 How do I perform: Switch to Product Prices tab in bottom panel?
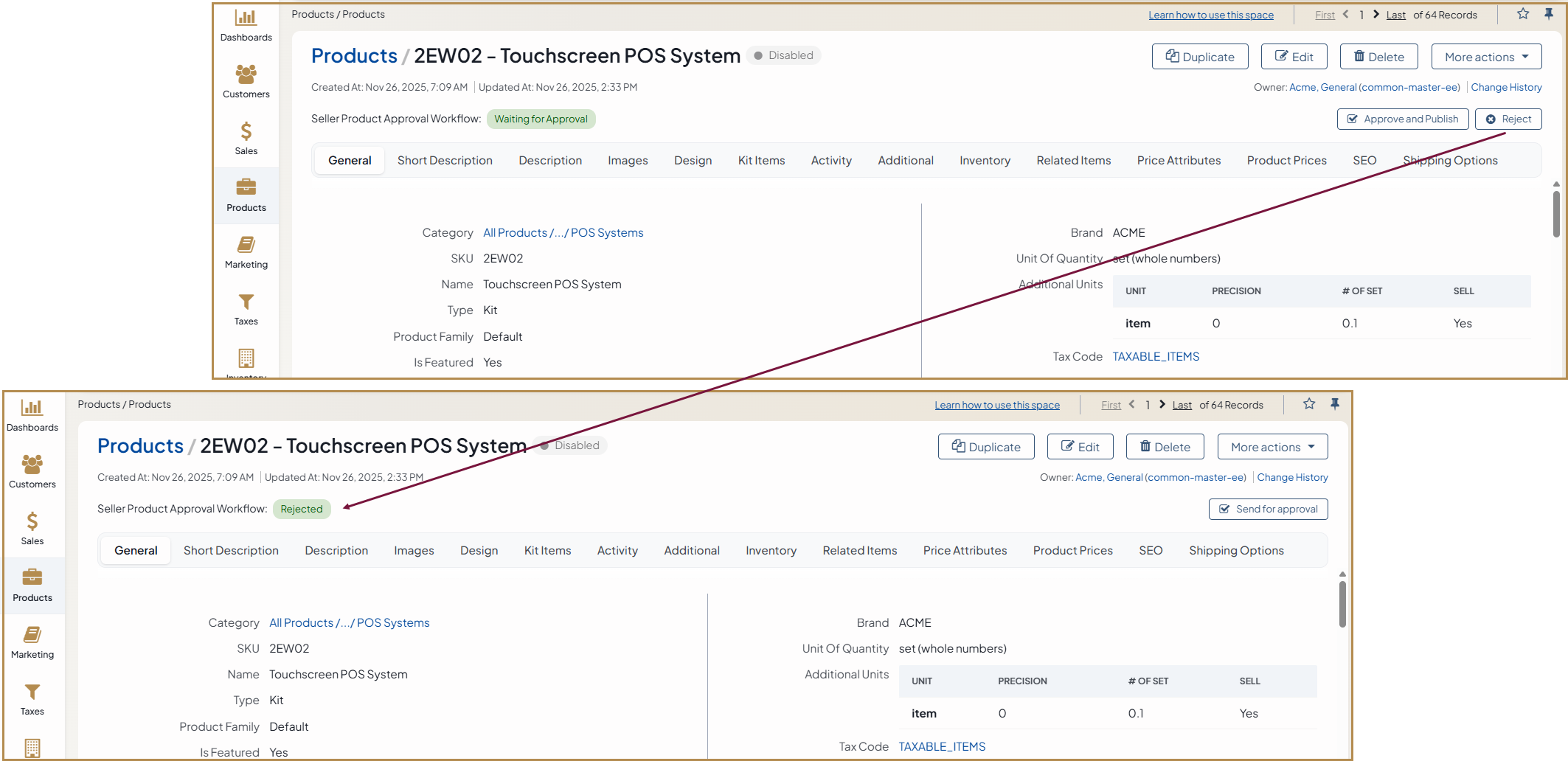tap(1072, 551)
